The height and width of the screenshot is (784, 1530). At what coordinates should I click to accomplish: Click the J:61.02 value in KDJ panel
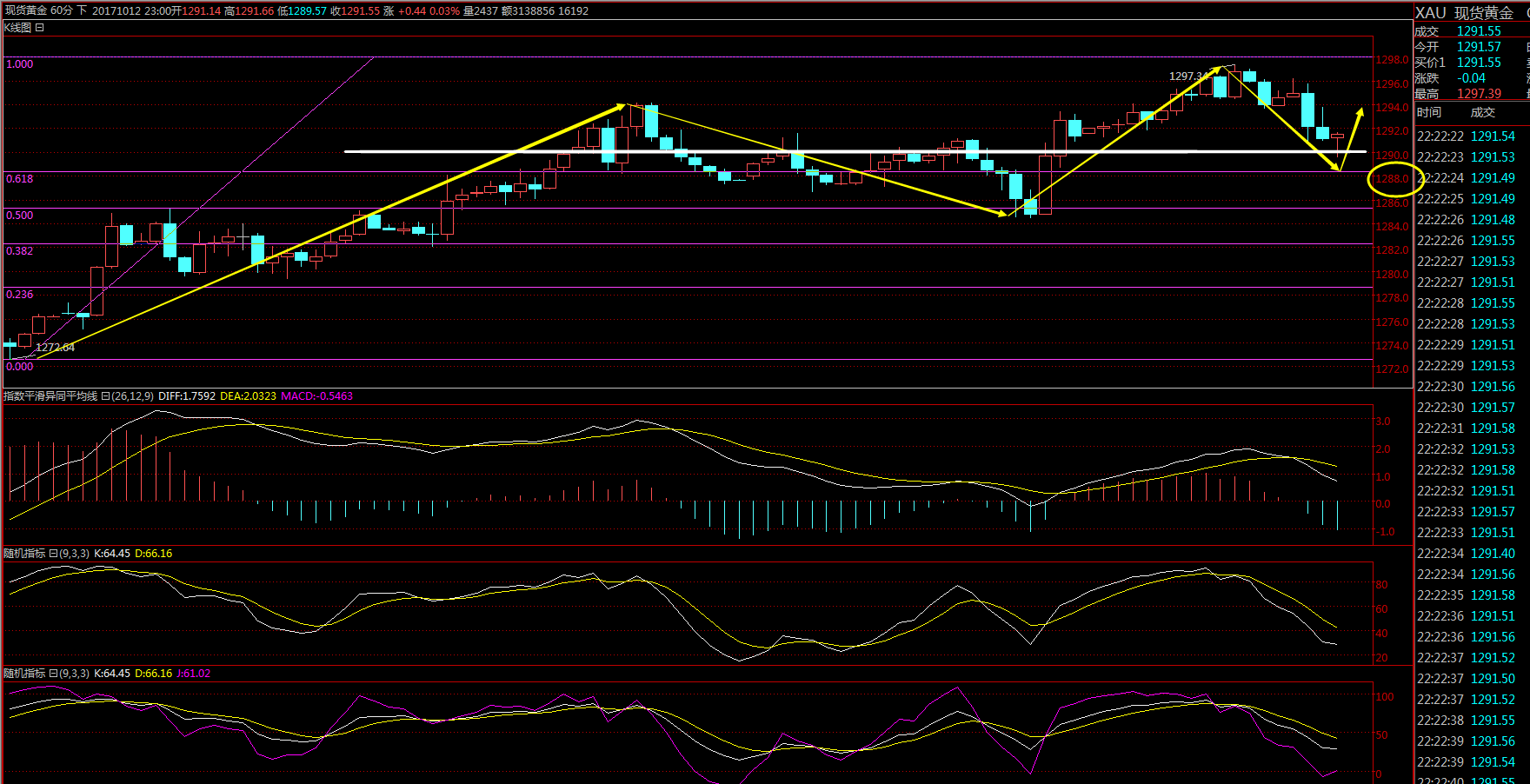click(x=193, y=674)
